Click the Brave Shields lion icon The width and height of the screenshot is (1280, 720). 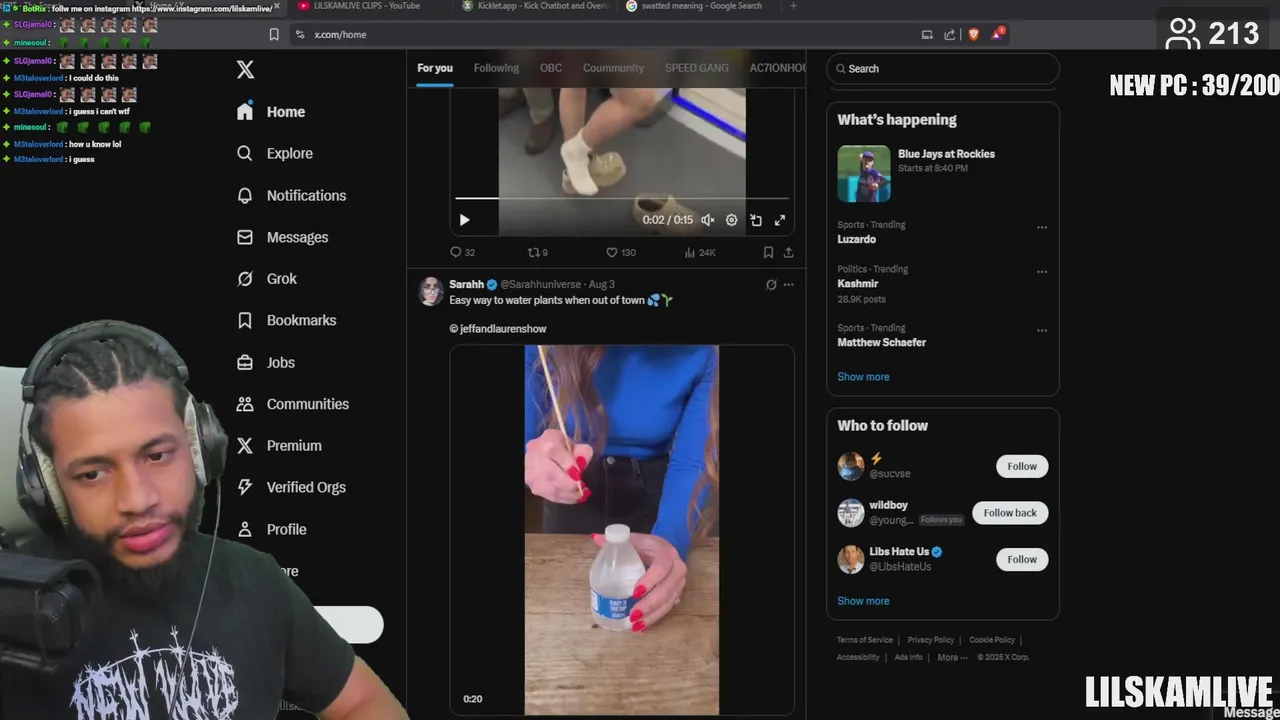point(974,34)
